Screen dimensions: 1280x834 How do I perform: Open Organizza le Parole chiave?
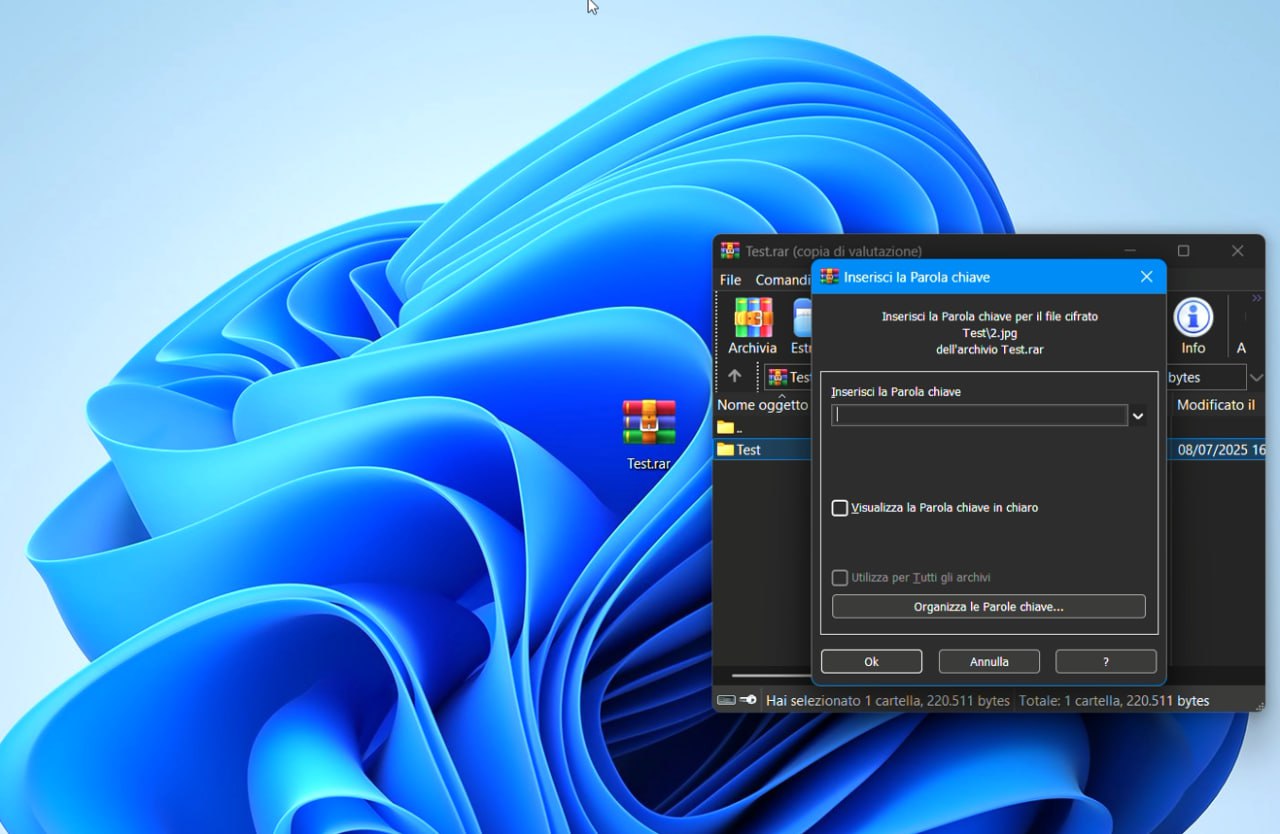[988, 606]
